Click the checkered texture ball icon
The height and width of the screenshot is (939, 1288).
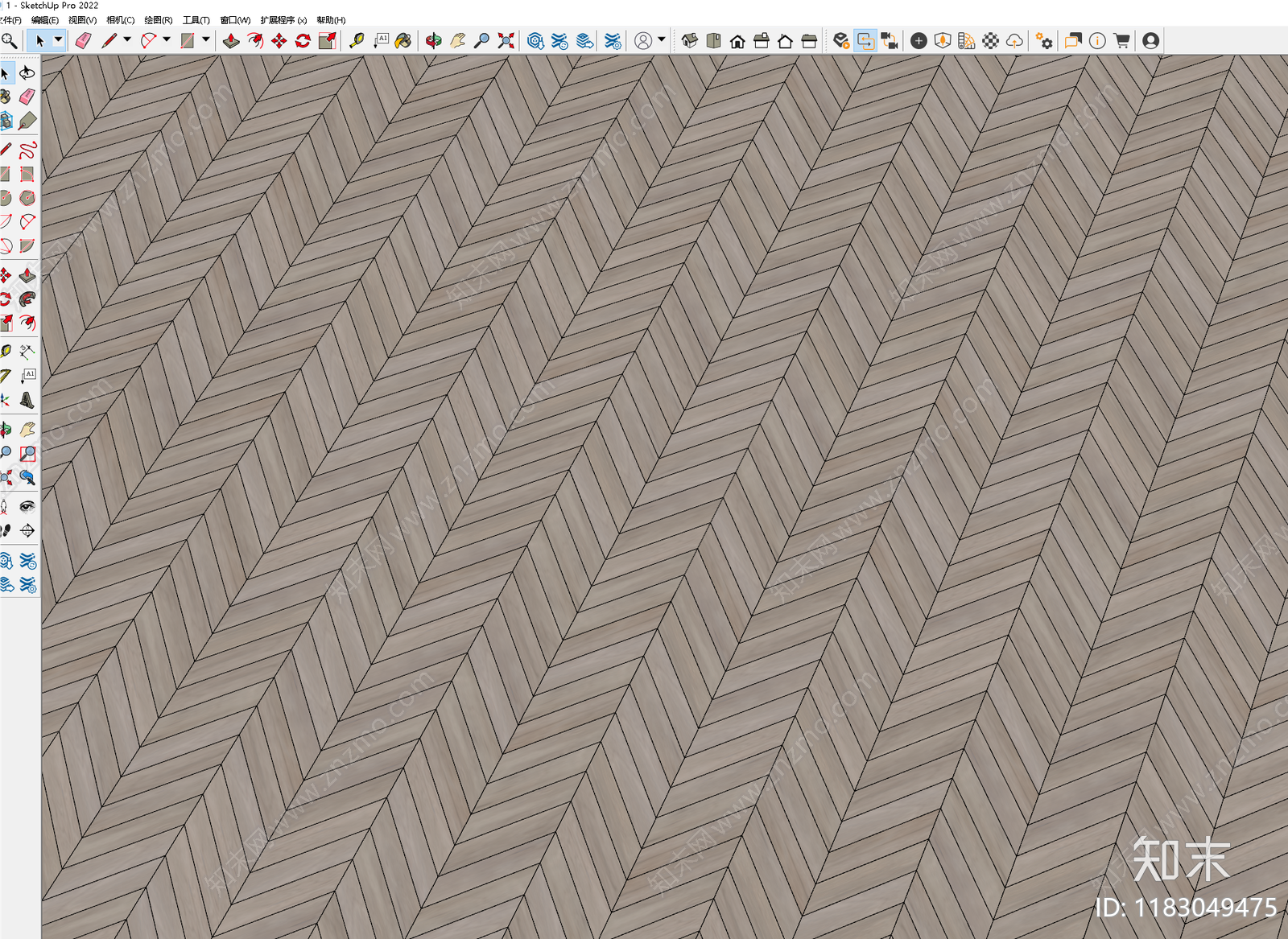[x=991, y=40]
